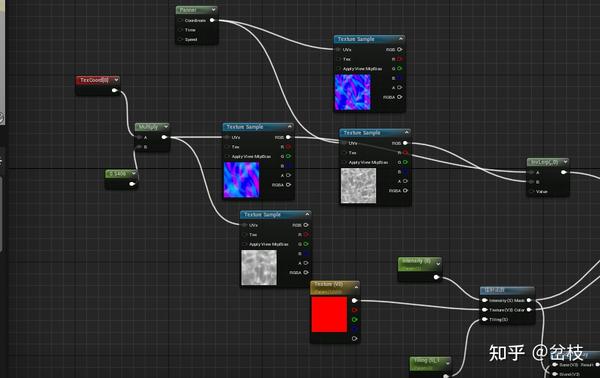Screen dimensions: 600x378
Task: Click the TexCoord[0] node's output pin
Action: (x=114, y=90)
